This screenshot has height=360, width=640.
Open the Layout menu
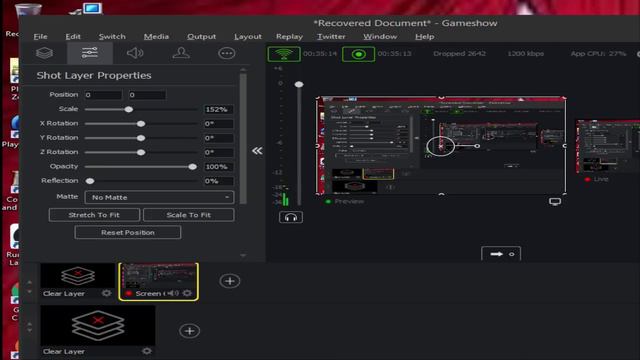[x=248, y=36]
